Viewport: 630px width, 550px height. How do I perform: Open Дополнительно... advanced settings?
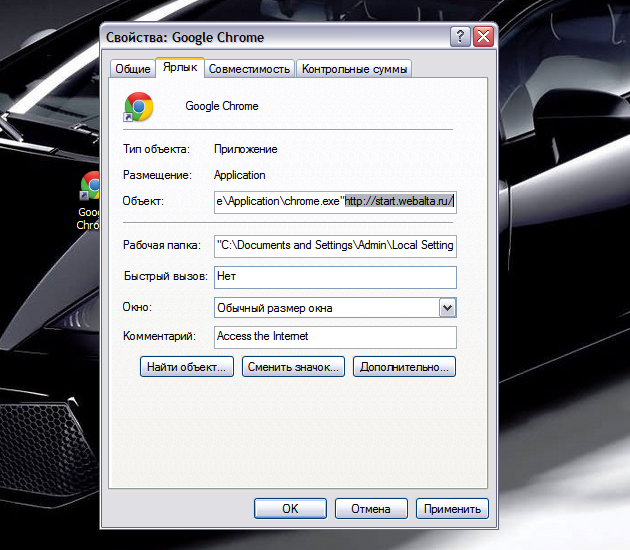404,366
